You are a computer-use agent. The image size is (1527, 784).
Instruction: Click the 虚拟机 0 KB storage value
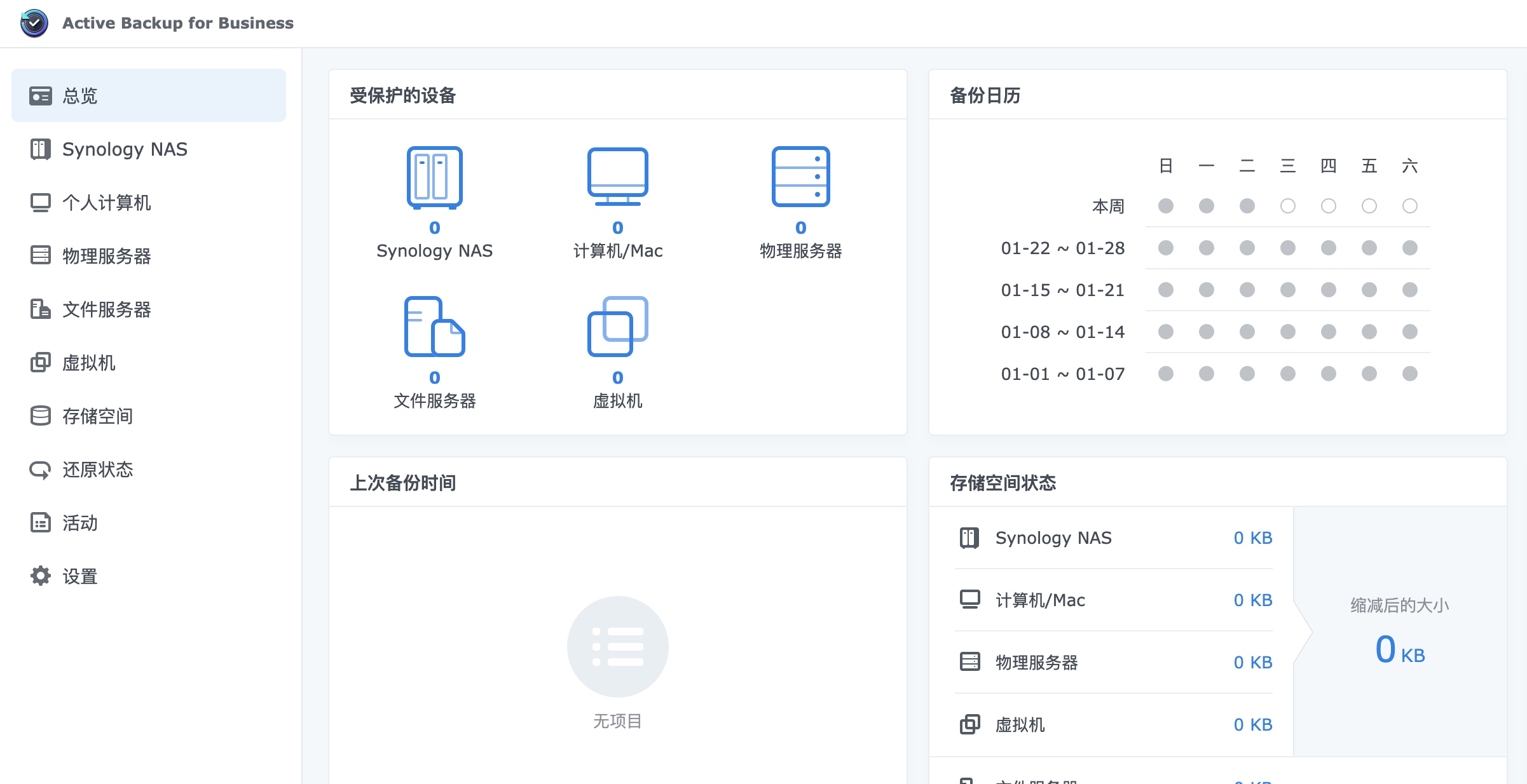[x=1253, y=725]
